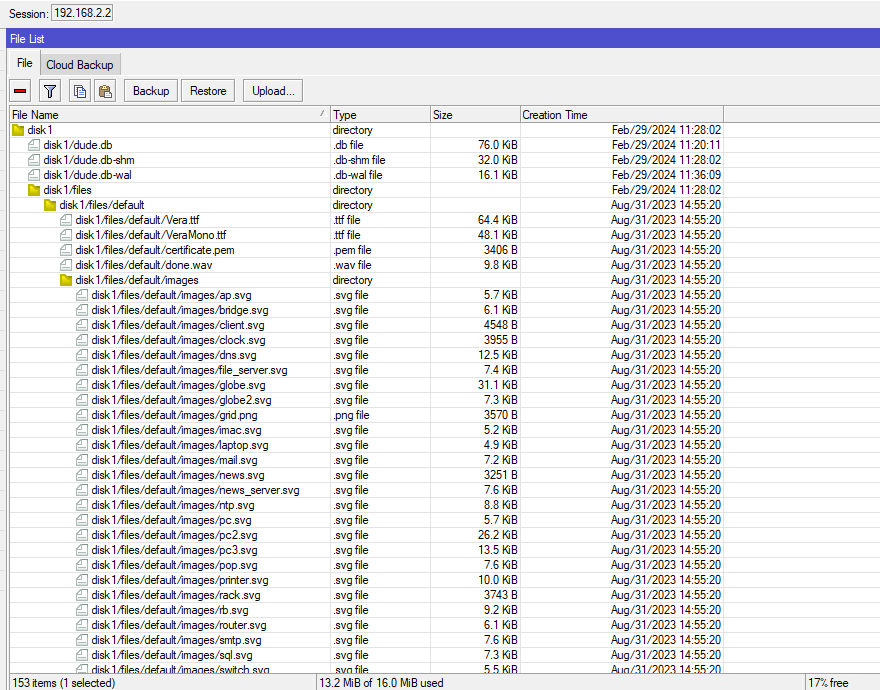Click the Copy files toolbar icon

[x=80, y=91]
